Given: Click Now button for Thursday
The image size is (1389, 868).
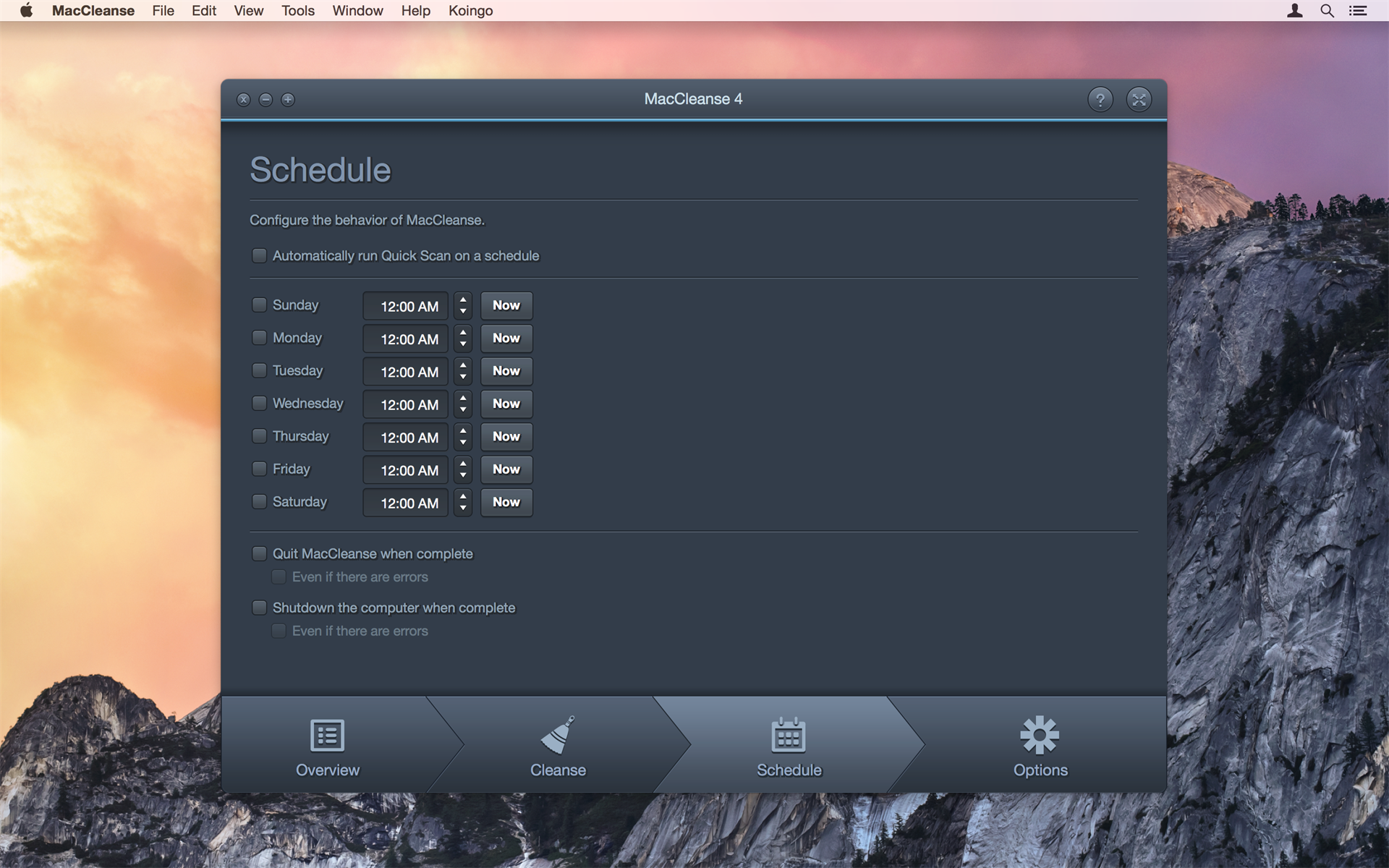Looking at the screenshot, I should pos(506,436).
